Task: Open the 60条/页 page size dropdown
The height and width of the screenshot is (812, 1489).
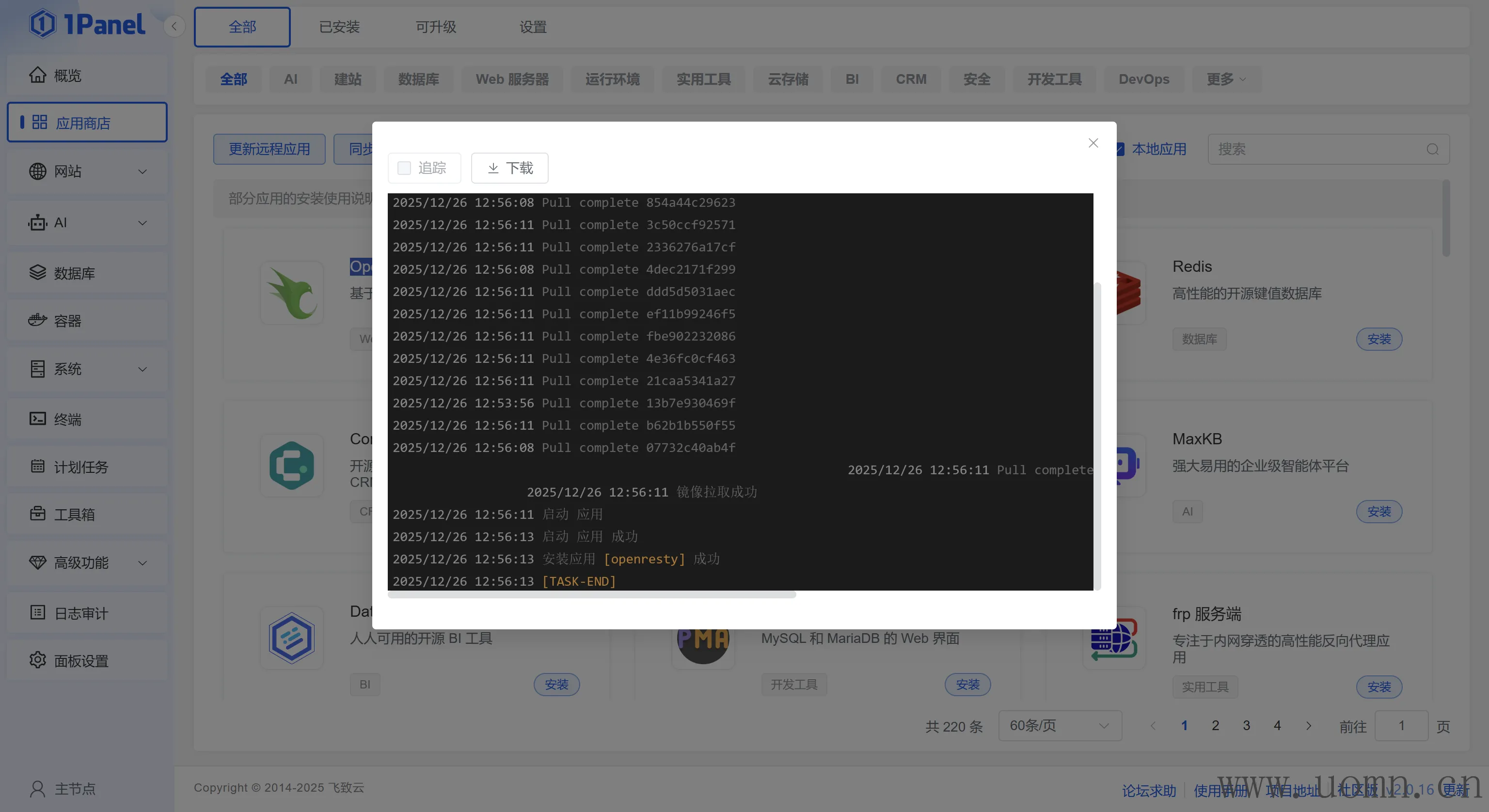Action: click(x=1059, y=725)
